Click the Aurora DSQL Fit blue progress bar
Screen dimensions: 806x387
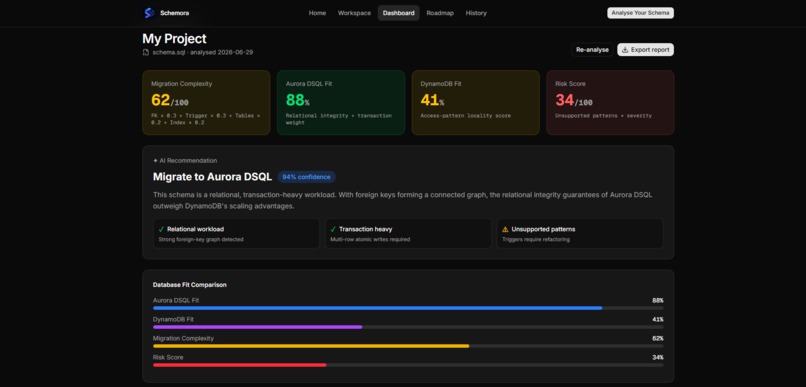[x=377, y=308]
